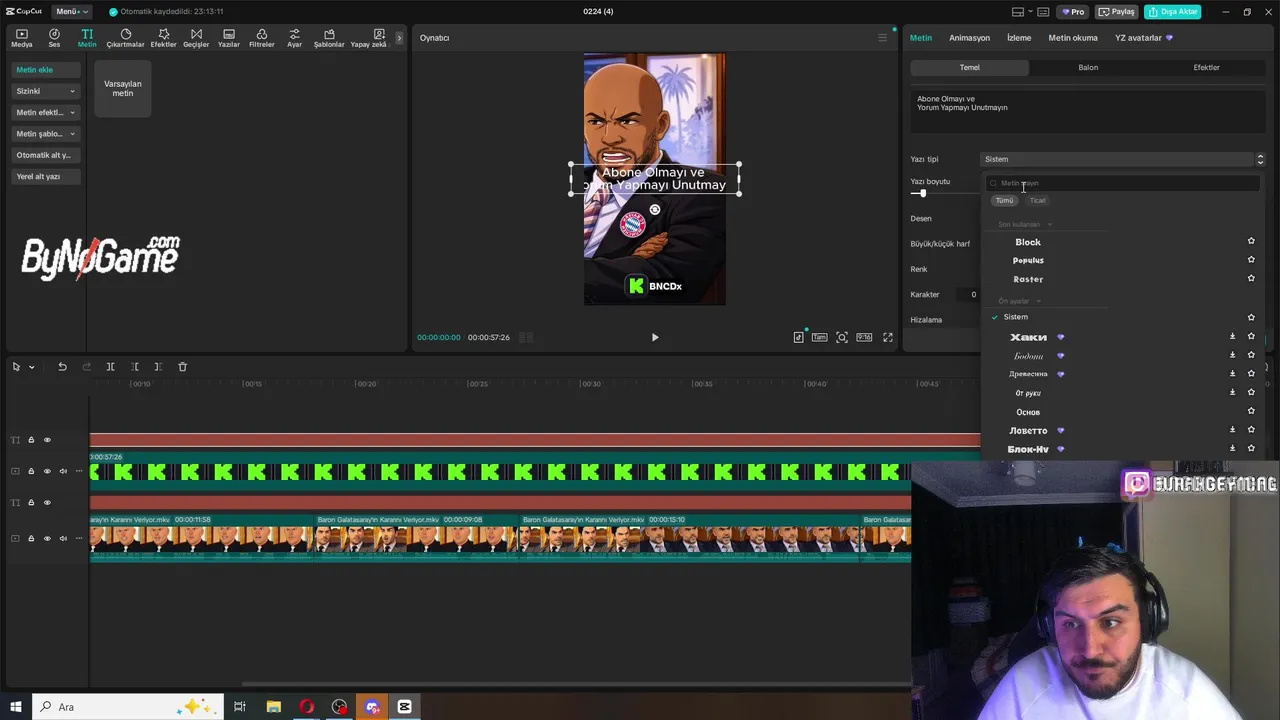
Task: Lock the top text track
Action: tap(31, 440)
